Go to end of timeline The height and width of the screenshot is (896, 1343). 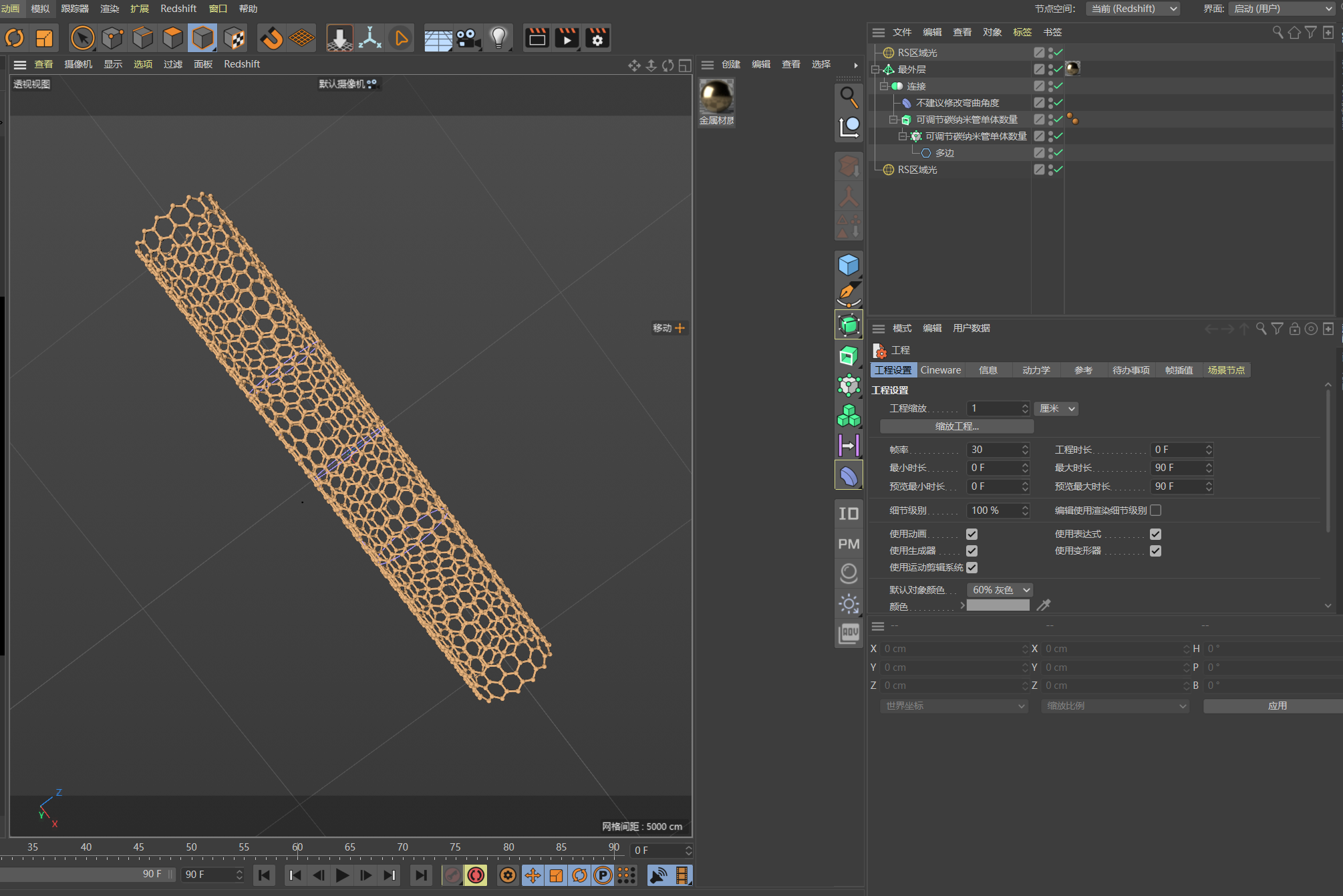420,875
